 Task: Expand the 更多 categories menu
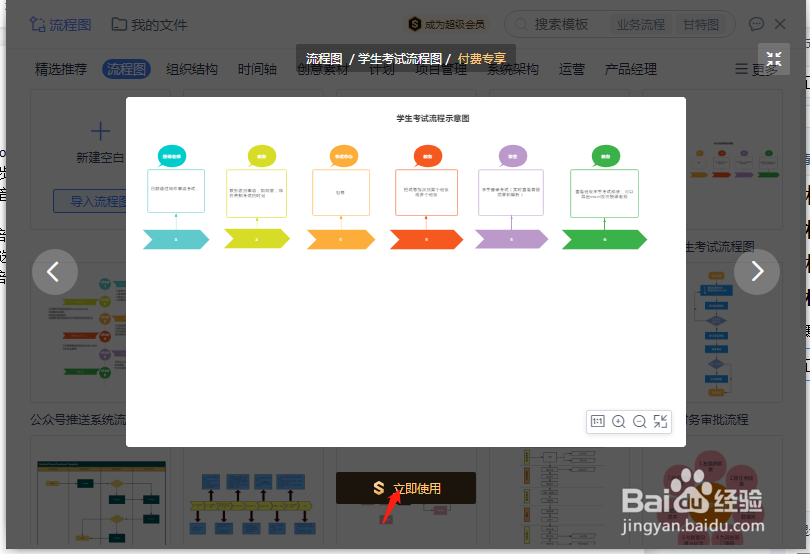[x=756, y=69]
